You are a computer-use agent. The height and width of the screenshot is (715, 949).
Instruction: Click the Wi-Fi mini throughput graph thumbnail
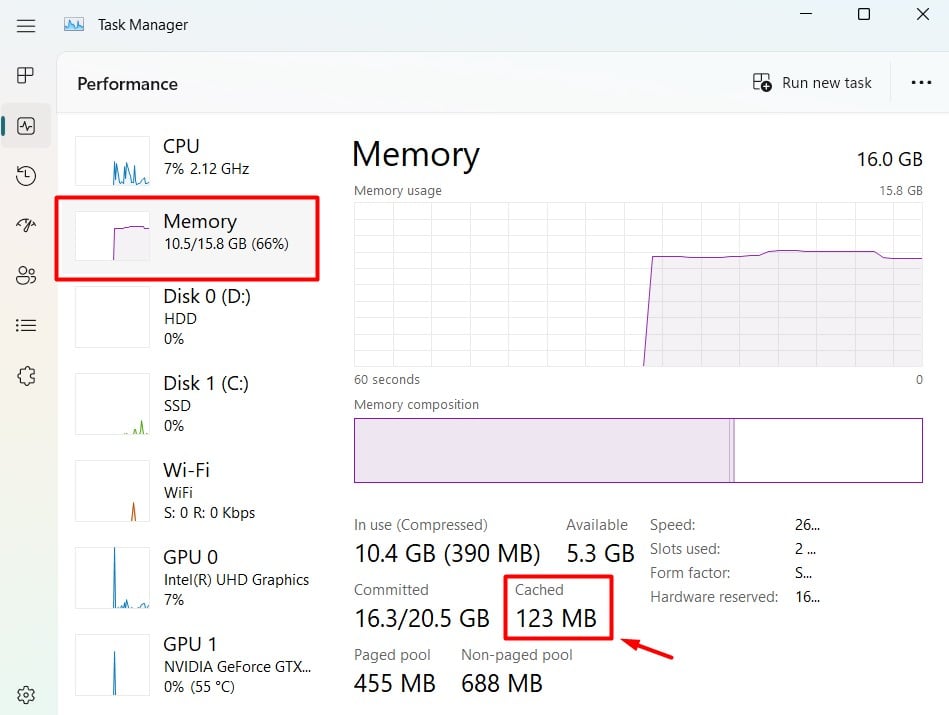(x=113, y=491)
